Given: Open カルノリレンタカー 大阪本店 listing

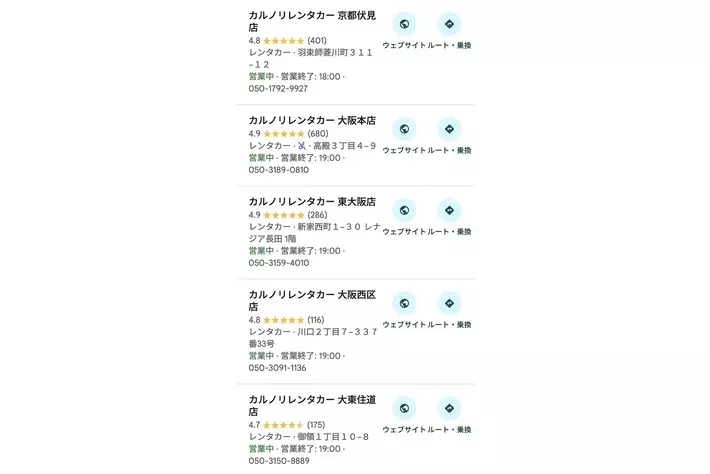Looking at the screenshot, I should [312, 120].
